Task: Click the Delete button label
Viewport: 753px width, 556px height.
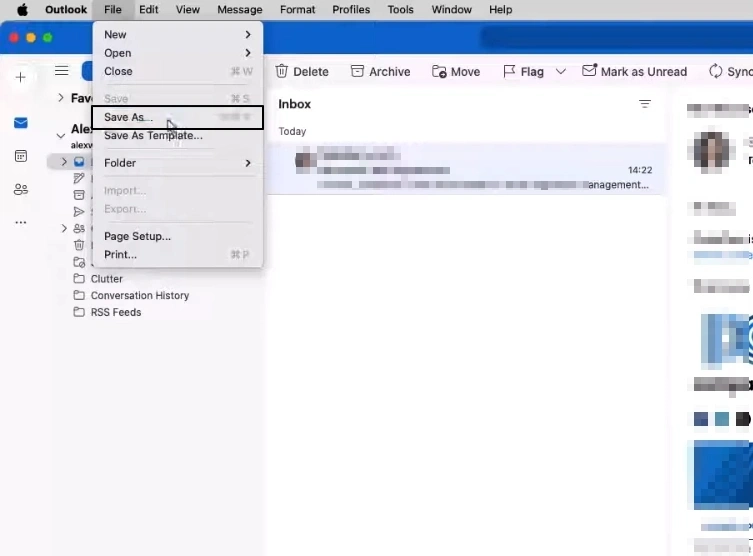Action: point(311,72)
